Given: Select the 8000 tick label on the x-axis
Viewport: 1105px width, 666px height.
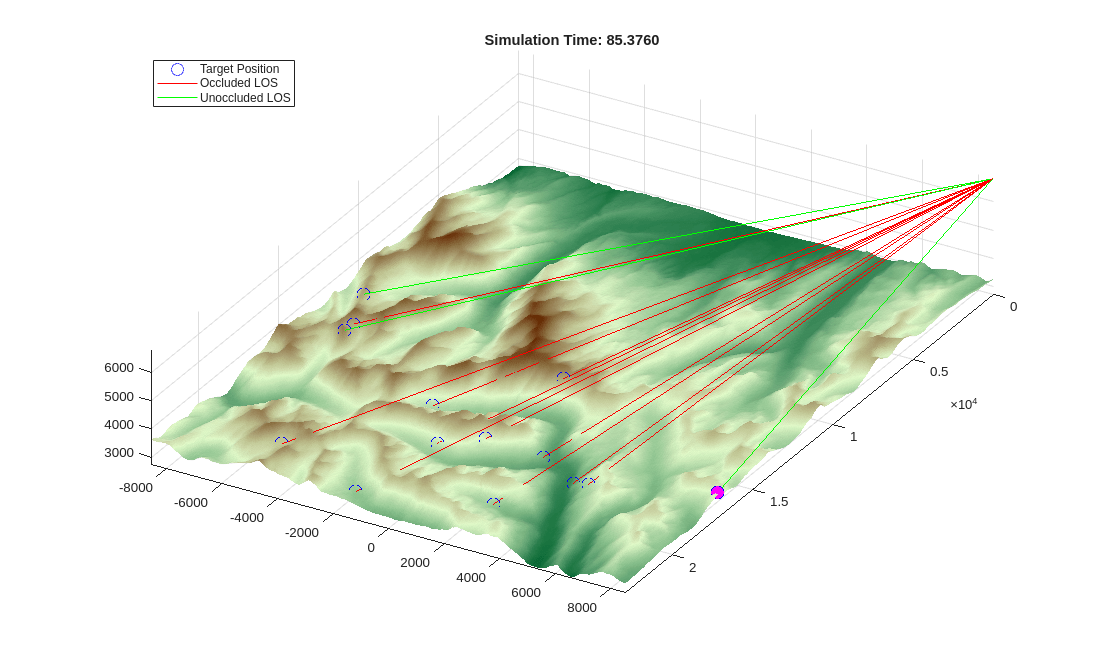Looking at the screenshot, I should (x=583, y=608).
